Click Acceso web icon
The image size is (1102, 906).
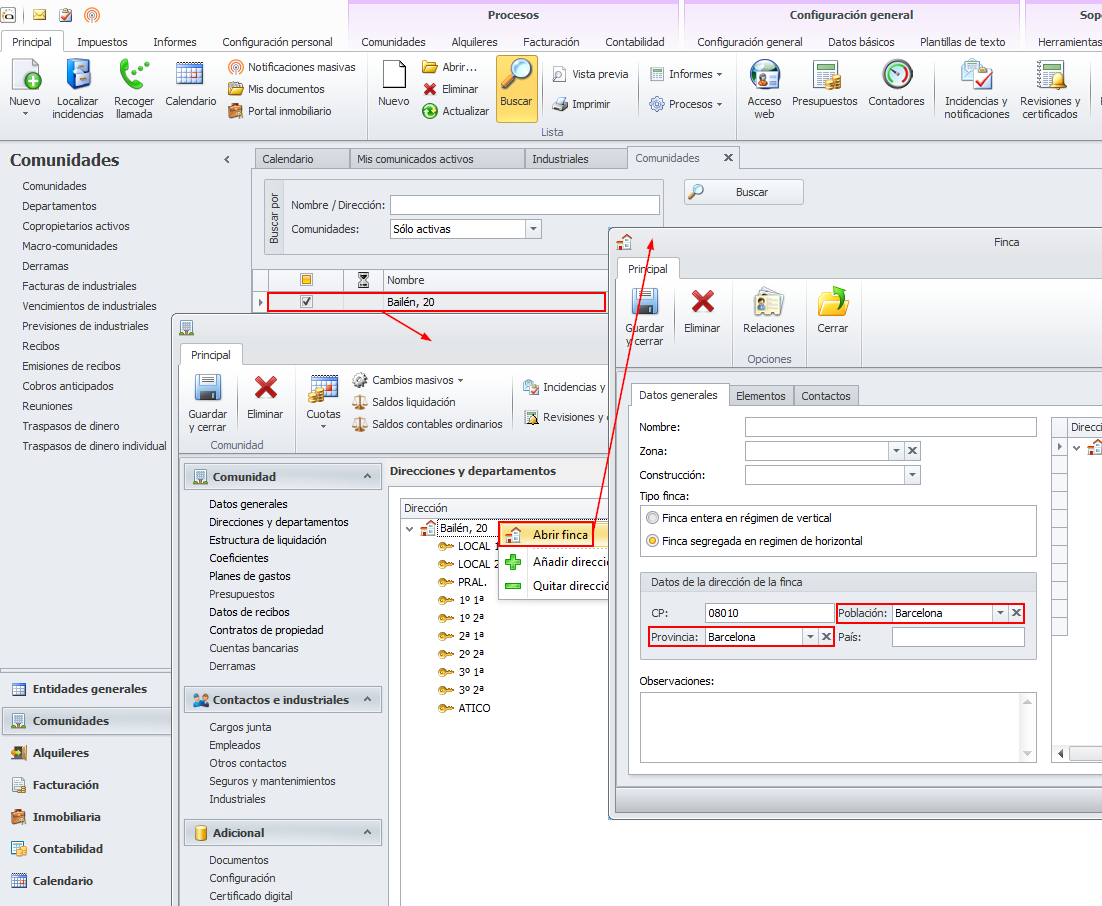764,76
